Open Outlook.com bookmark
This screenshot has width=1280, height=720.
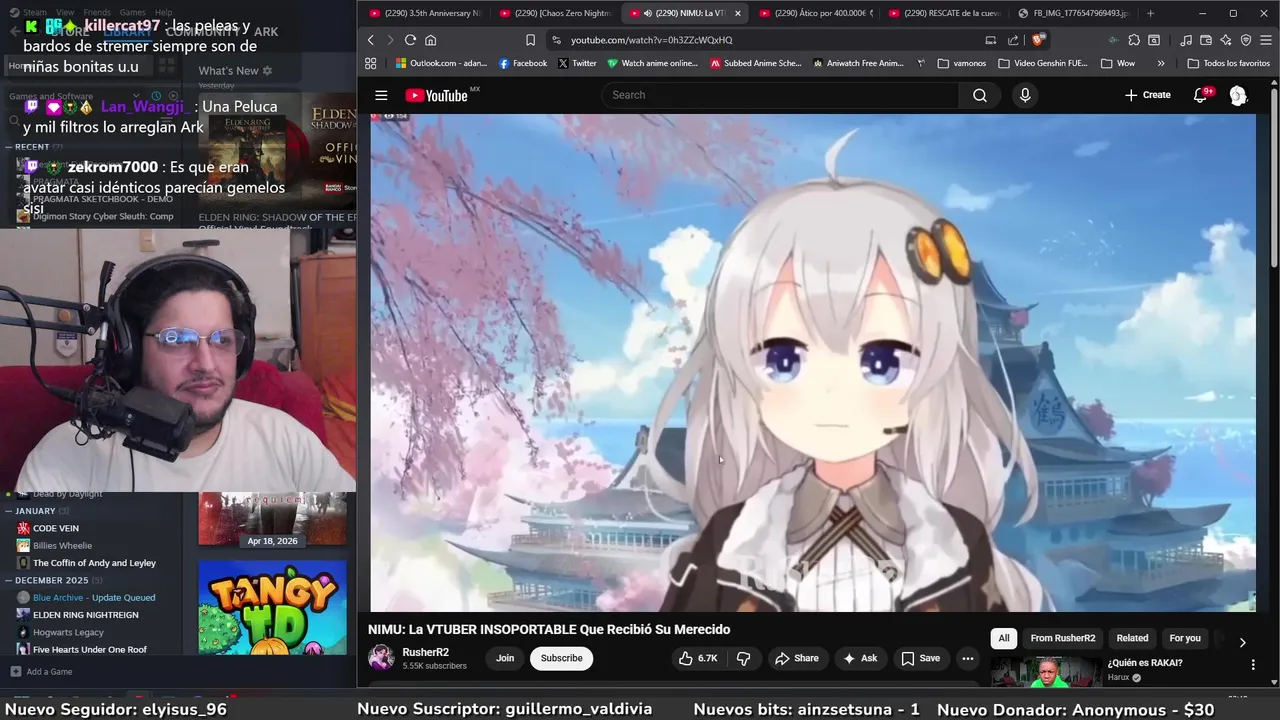441,63
